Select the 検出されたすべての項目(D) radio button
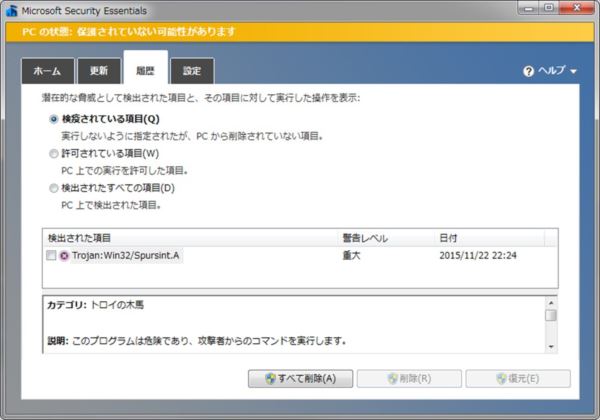Viewport: 600px width, 420px height. pos(54,188)
